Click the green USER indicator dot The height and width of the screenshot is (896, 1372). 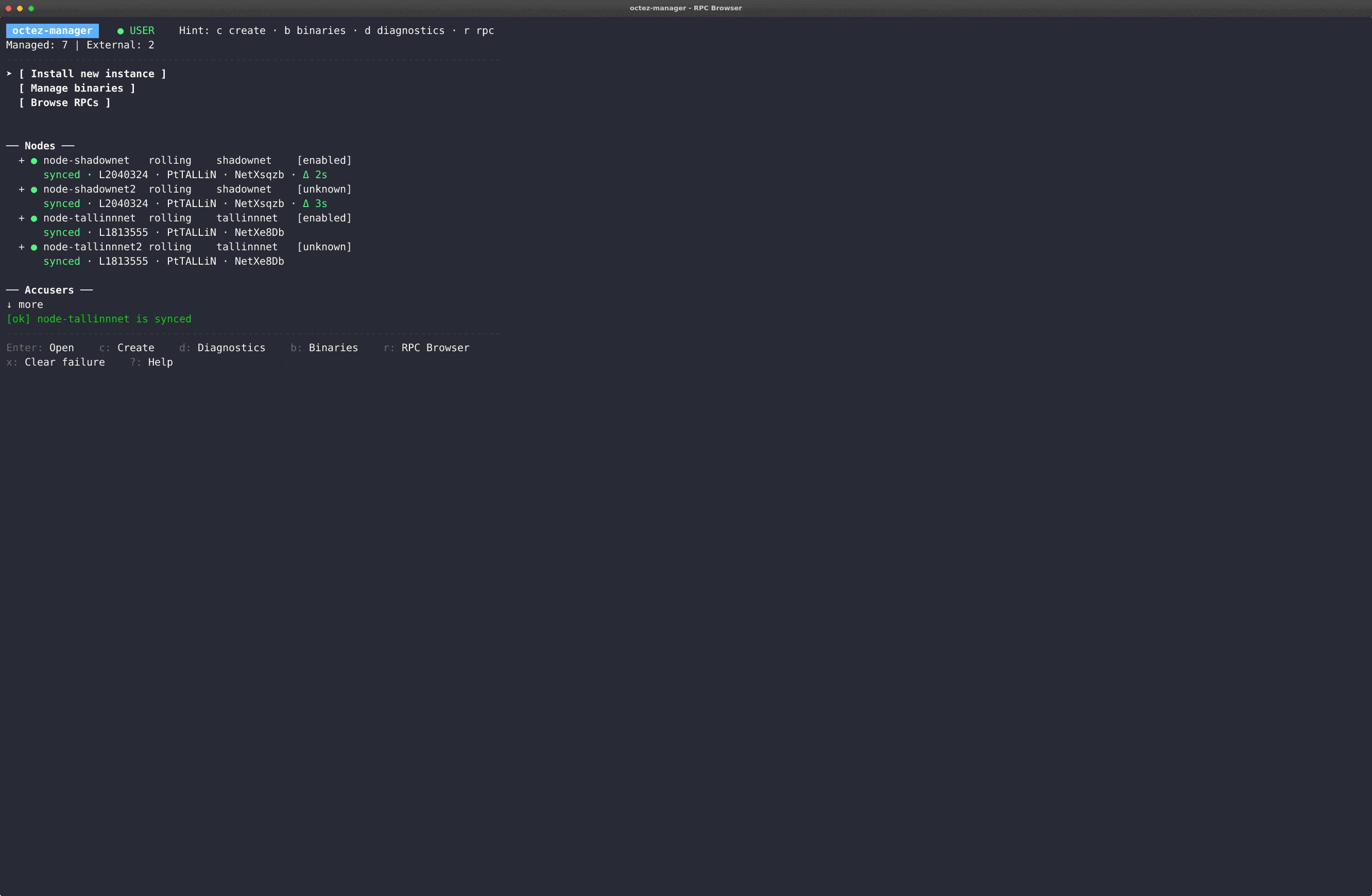[120, 30]
